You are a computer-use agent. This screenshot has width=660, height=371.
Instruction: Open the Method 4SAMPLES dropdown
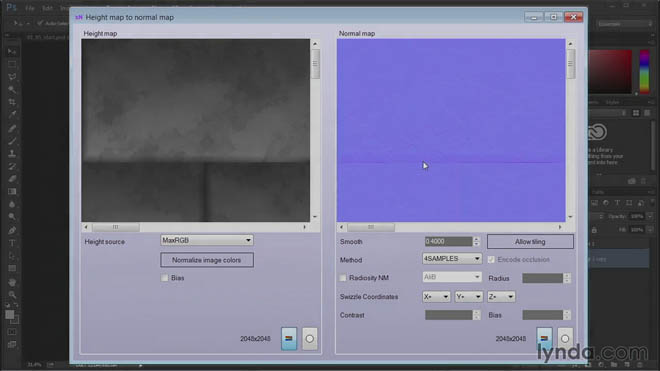[452, 259]
